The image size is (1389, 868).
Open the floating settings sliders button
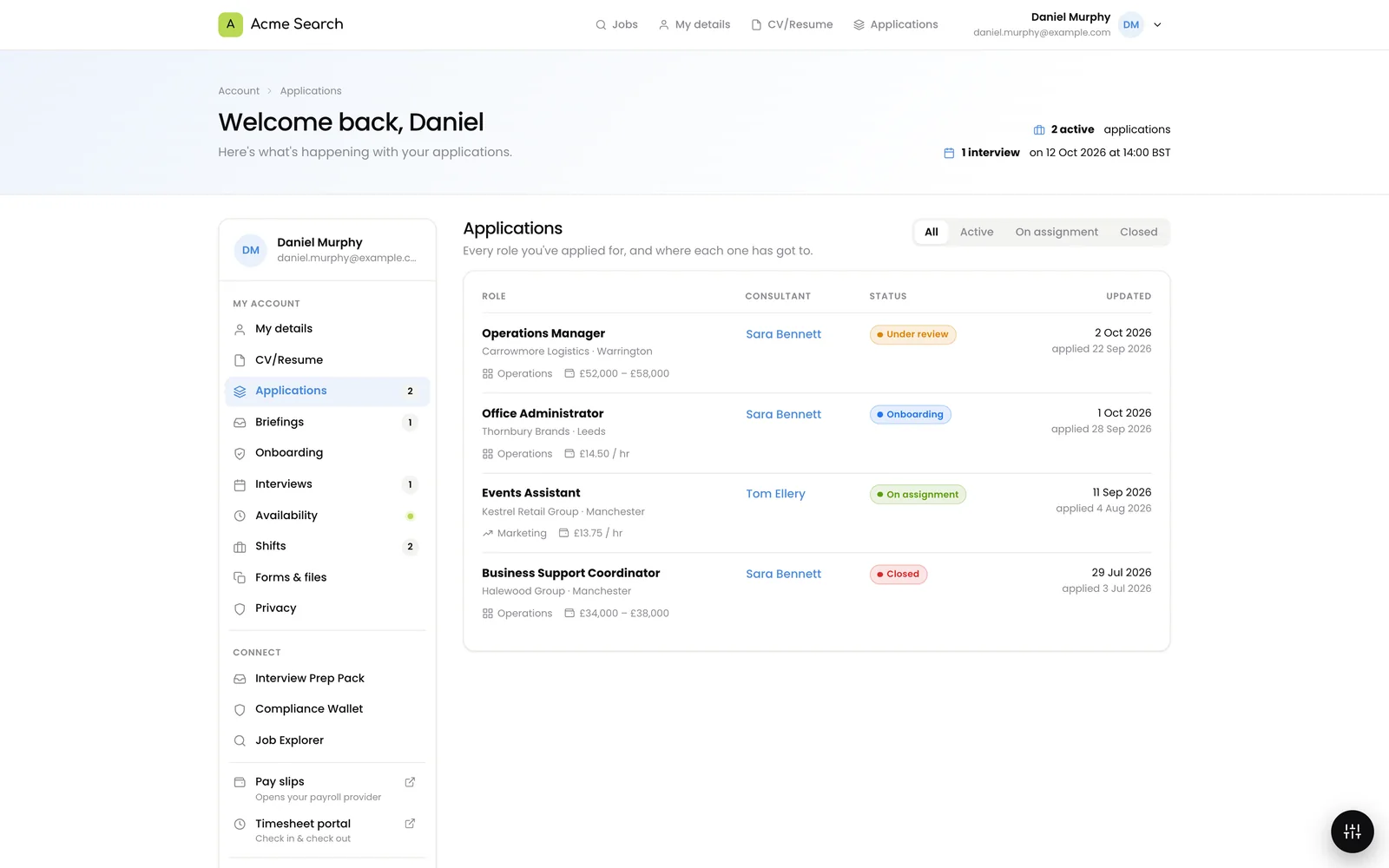point(1352,832)
